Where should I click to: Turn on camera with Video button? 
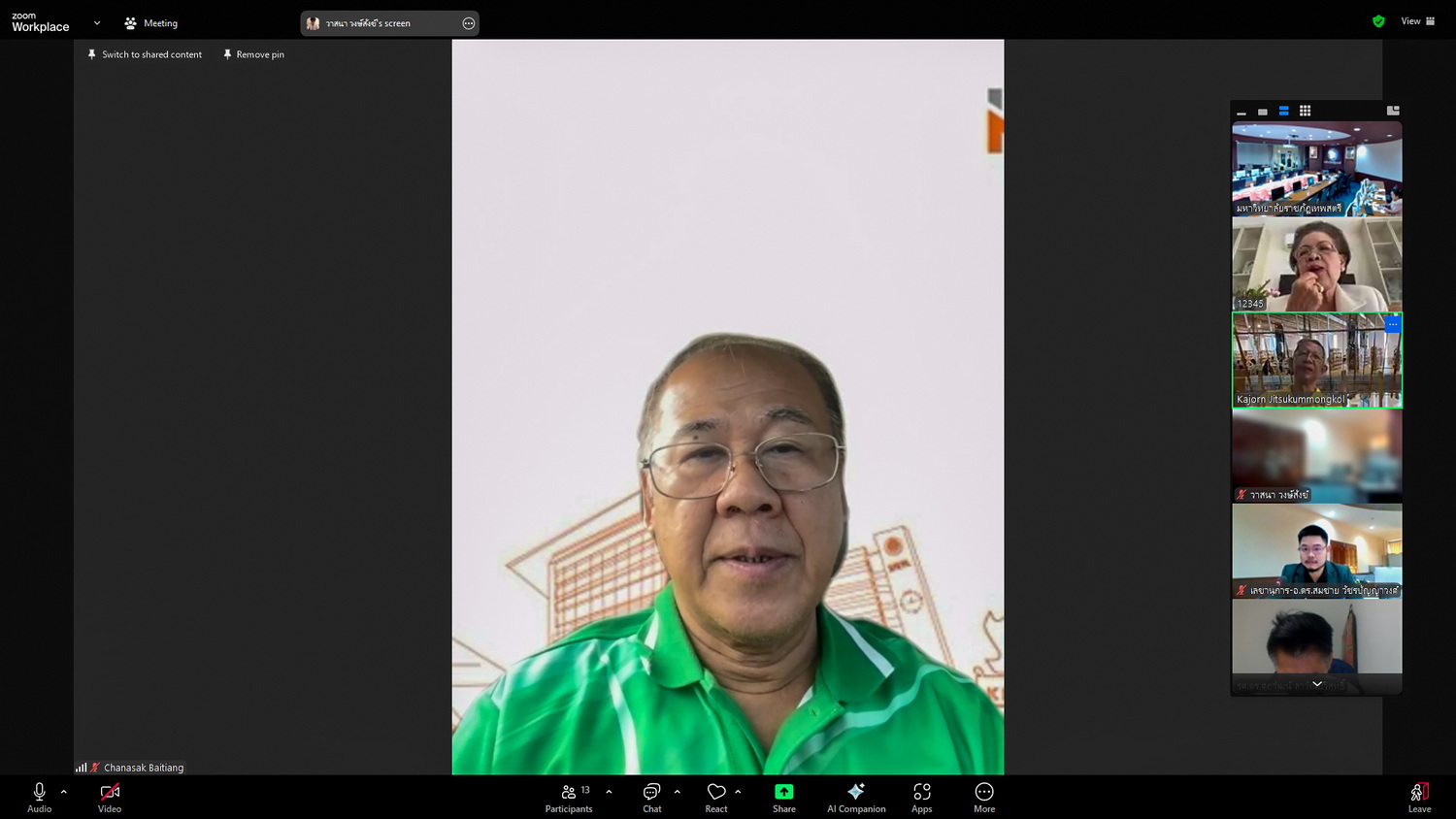click(110, 798)
